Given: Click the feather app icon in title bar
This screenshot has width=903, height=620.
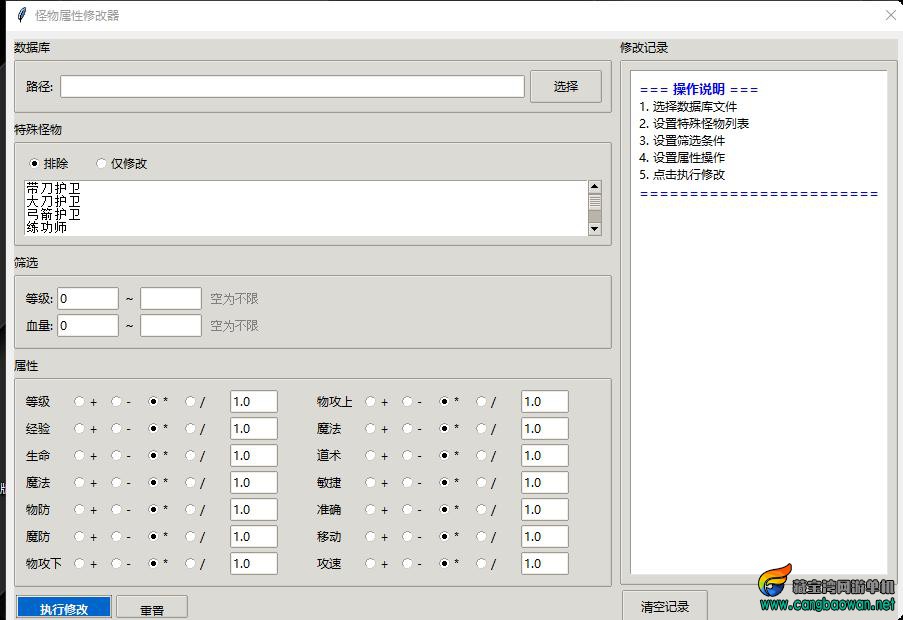Looking at the screenshot, I should coord(22,15).
